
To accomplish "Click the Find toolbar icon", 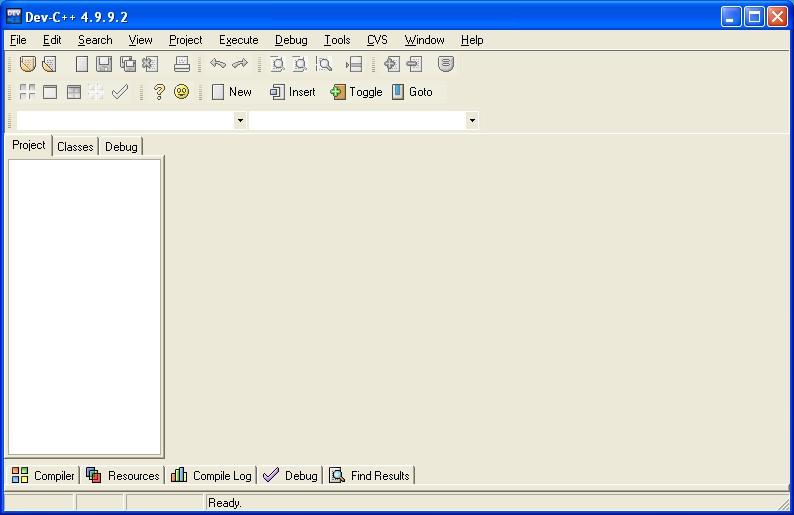I will pos(277,64).
